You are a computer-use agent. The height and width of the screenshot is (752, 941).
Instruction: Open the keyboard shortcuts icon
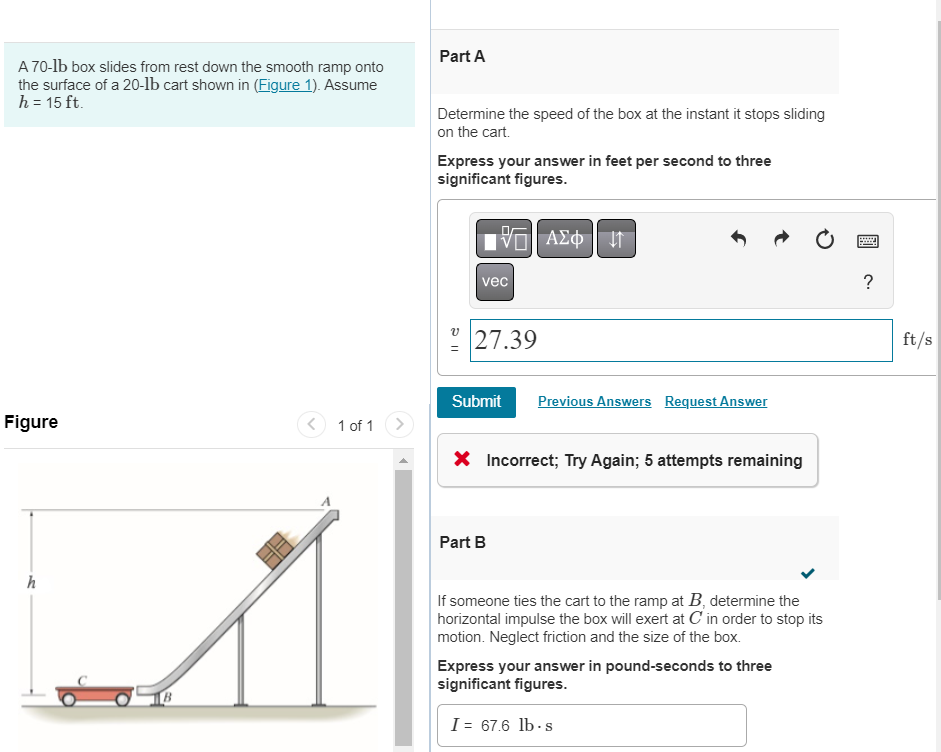pyautogui.click(x=867, y=240)
